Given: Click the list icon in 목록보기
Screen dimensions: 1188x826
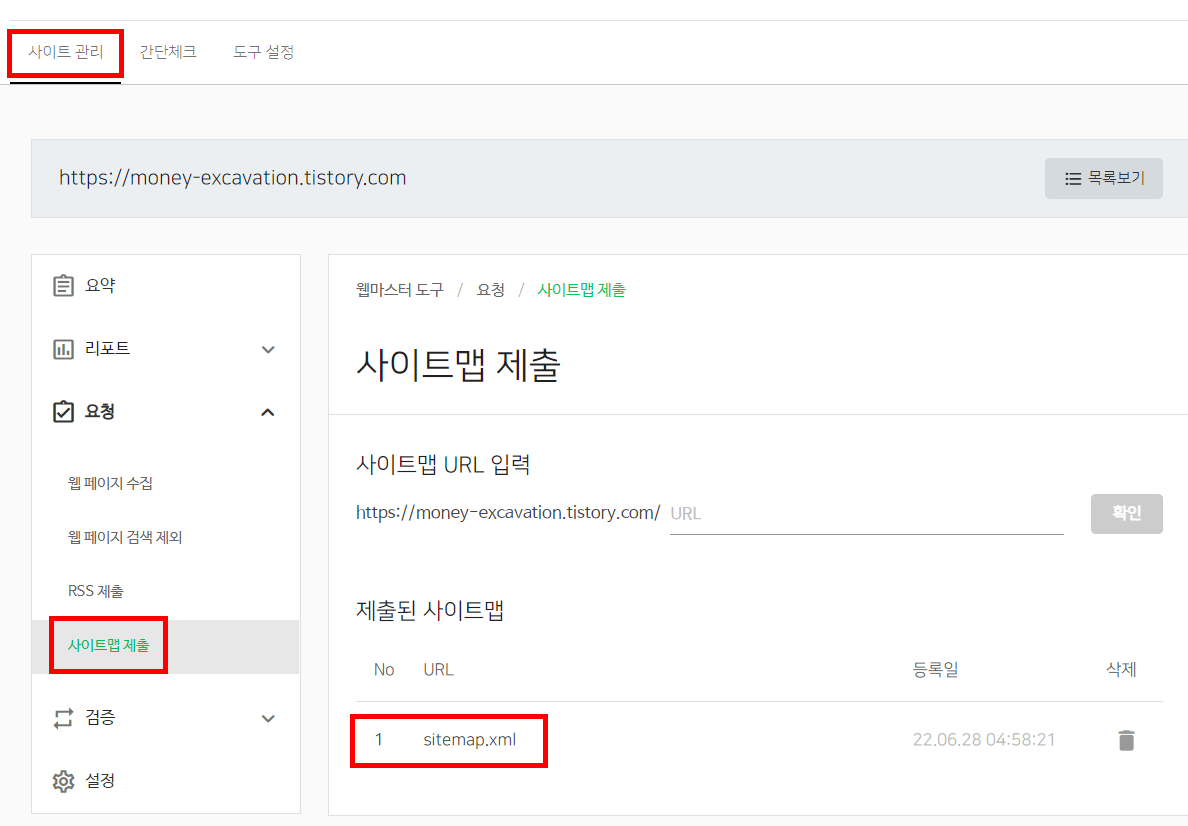Looking at the screenshot, I should pyautogui.click(x=1073, y=179).
